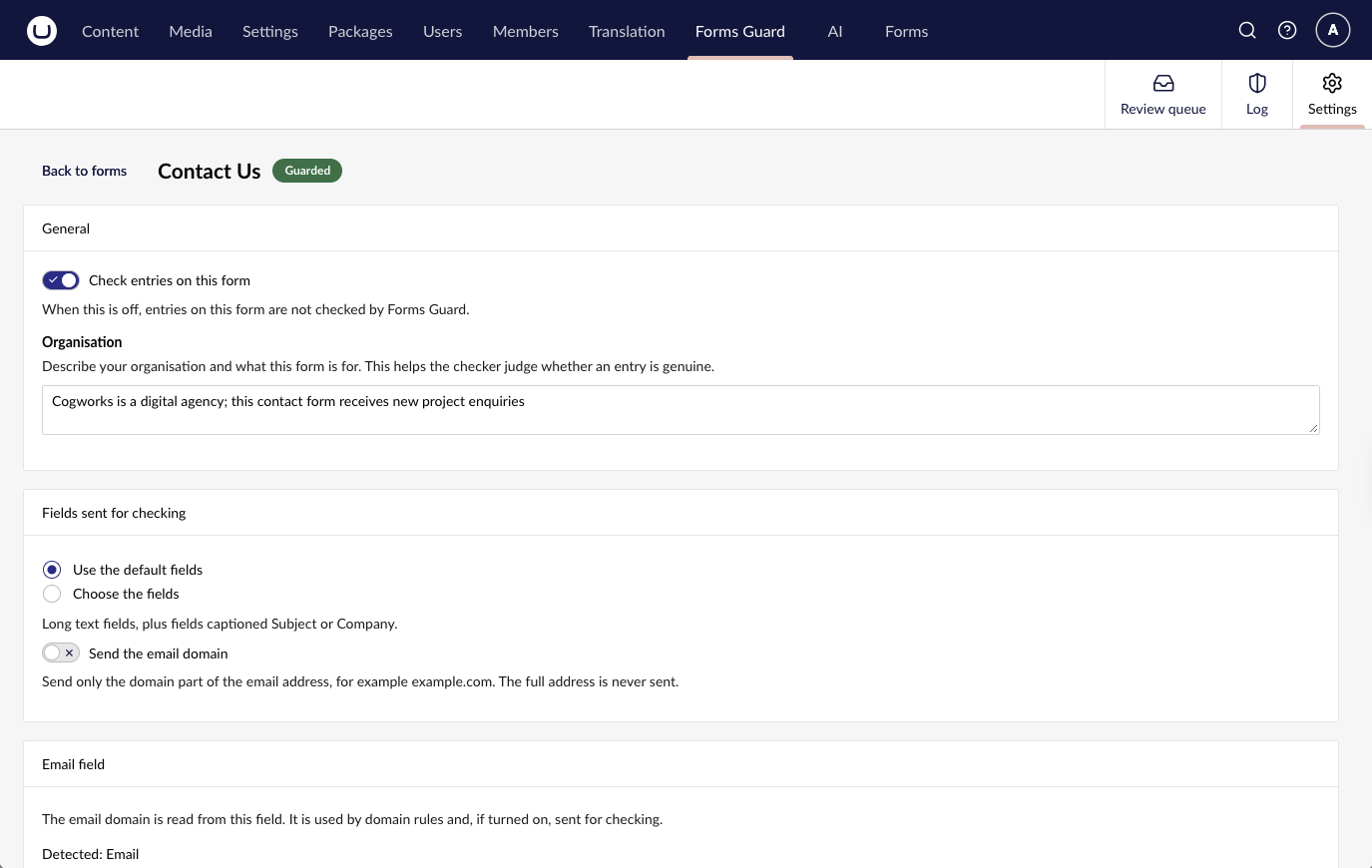Click into the Organisation description textarea
The image size is (1372, 868).
(681, 410)
